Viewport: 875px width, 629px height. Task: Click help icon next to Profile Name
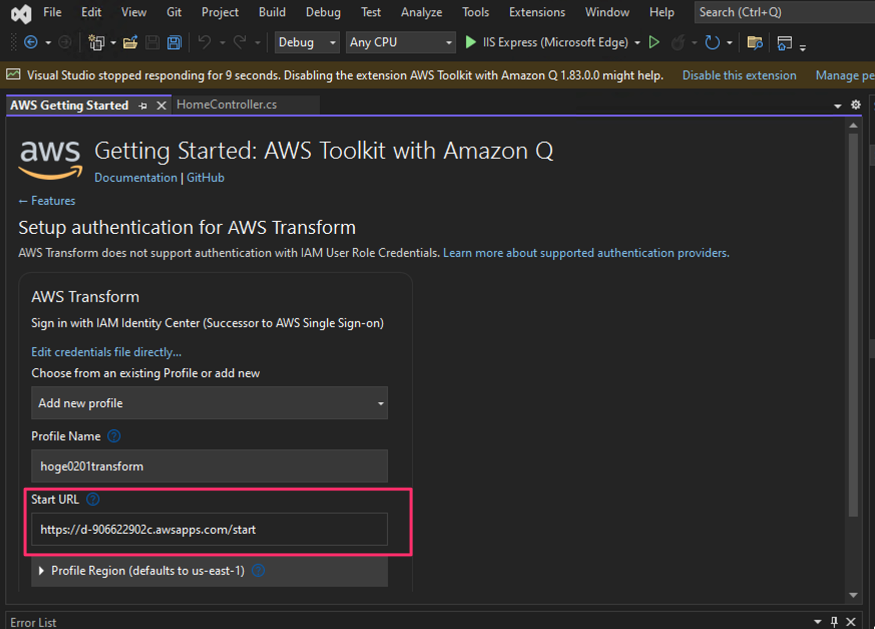[x=114, y=436]
